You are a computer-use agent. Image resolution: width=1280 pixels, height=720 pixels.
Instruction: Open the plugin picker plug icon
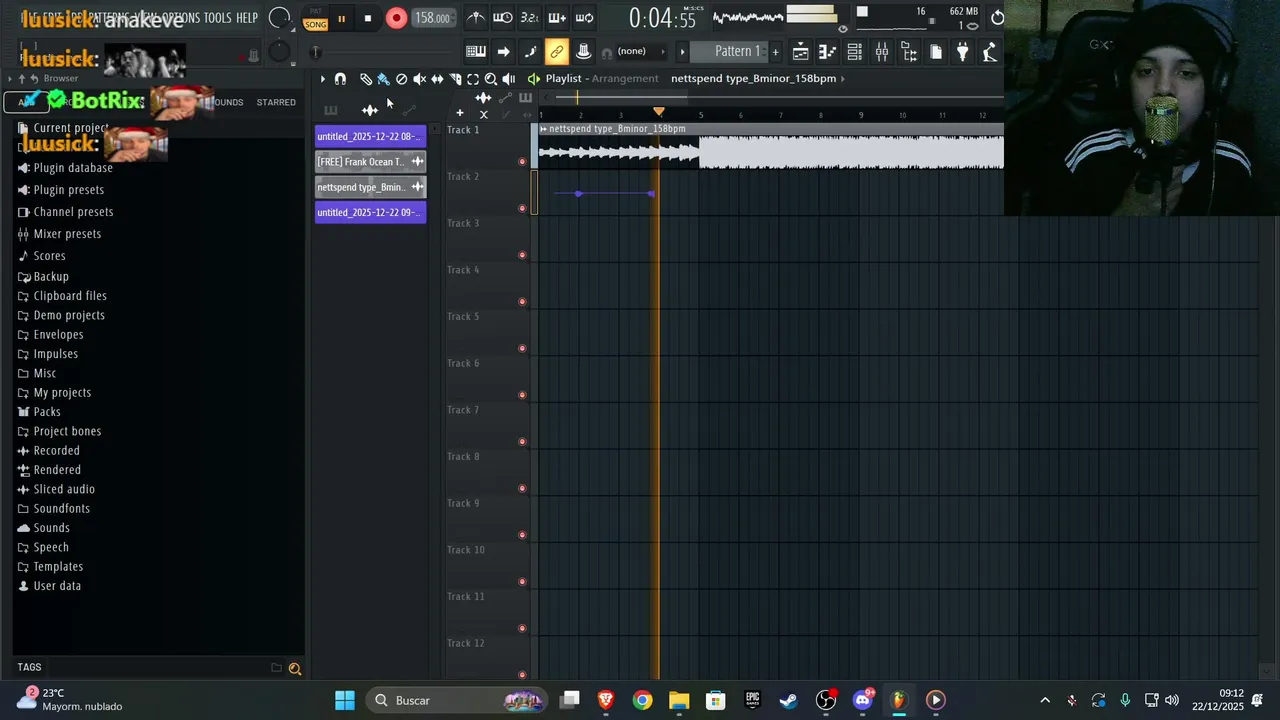(x=963, y=52)
